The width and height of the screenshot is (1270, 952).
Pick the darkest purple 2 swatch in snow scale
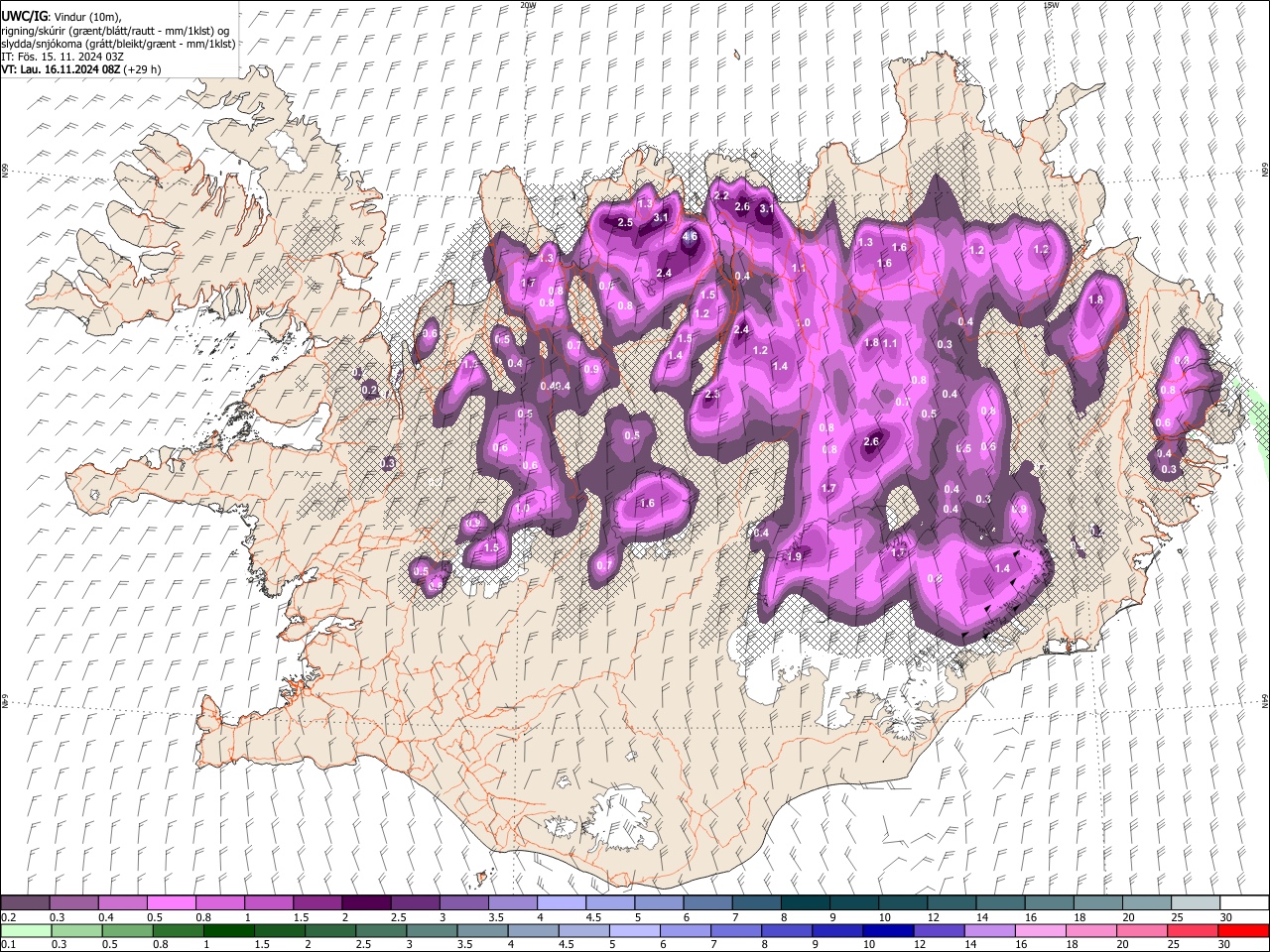click(x=365, y=903)
